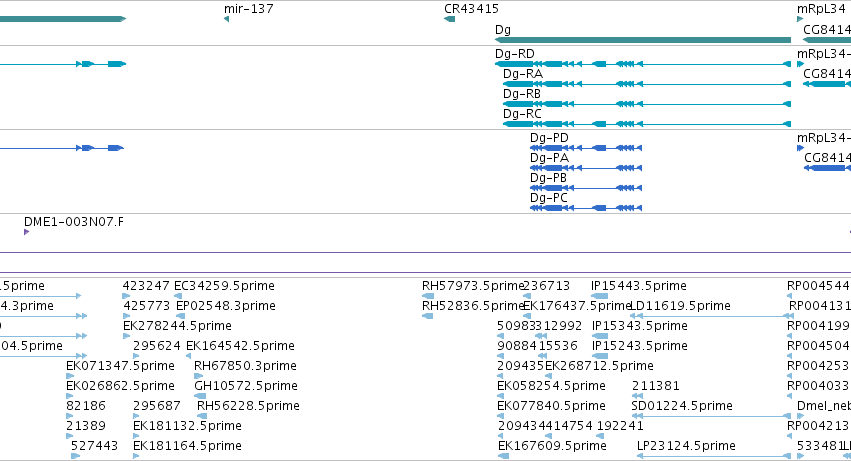Select the RP004504 feature
Screen dimensions: 851x461
(790, 356)
